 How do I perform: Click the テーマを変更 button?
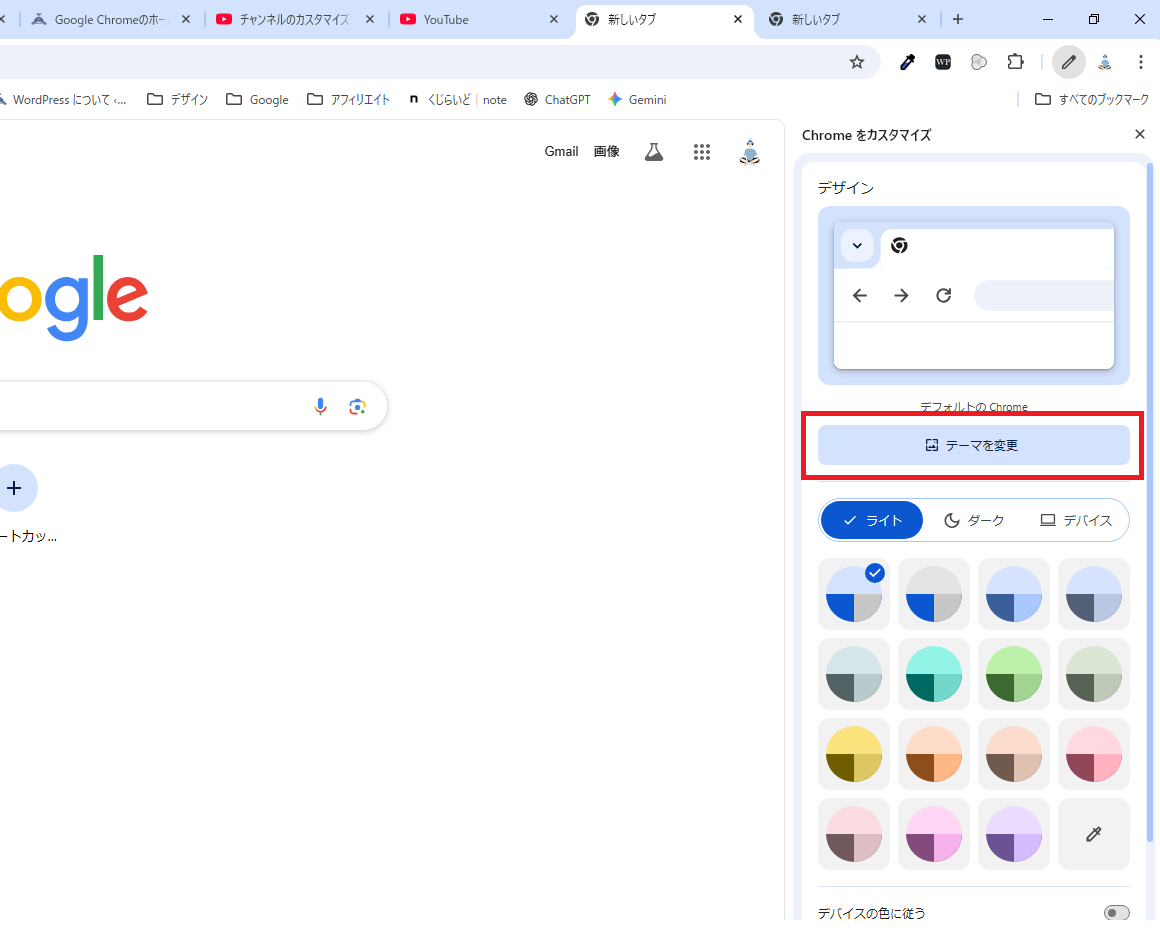click(973, 445)
